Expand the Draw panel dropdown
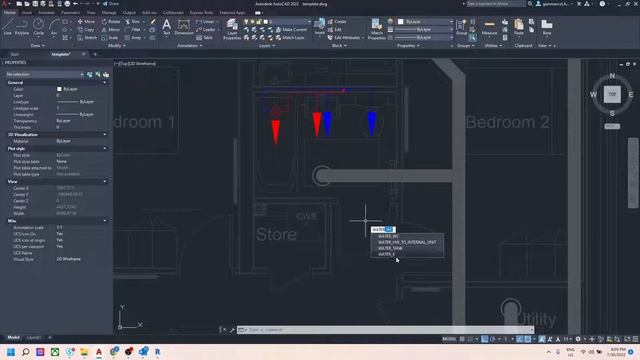The image size is (640, 360). 38,46
